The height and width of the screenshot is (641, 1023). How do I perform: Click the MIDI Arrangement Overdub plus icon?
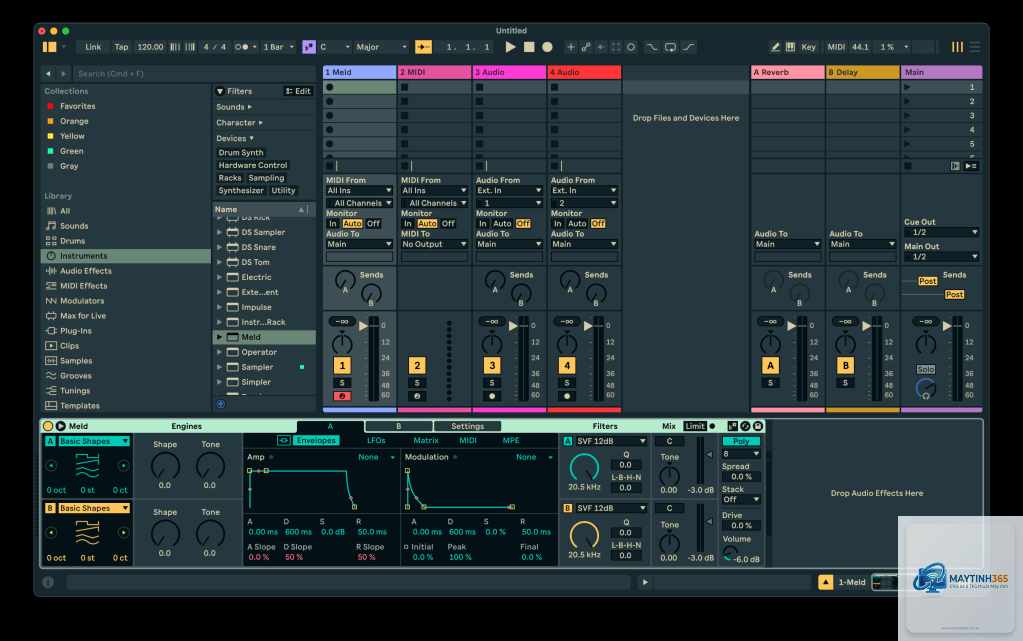570,47
